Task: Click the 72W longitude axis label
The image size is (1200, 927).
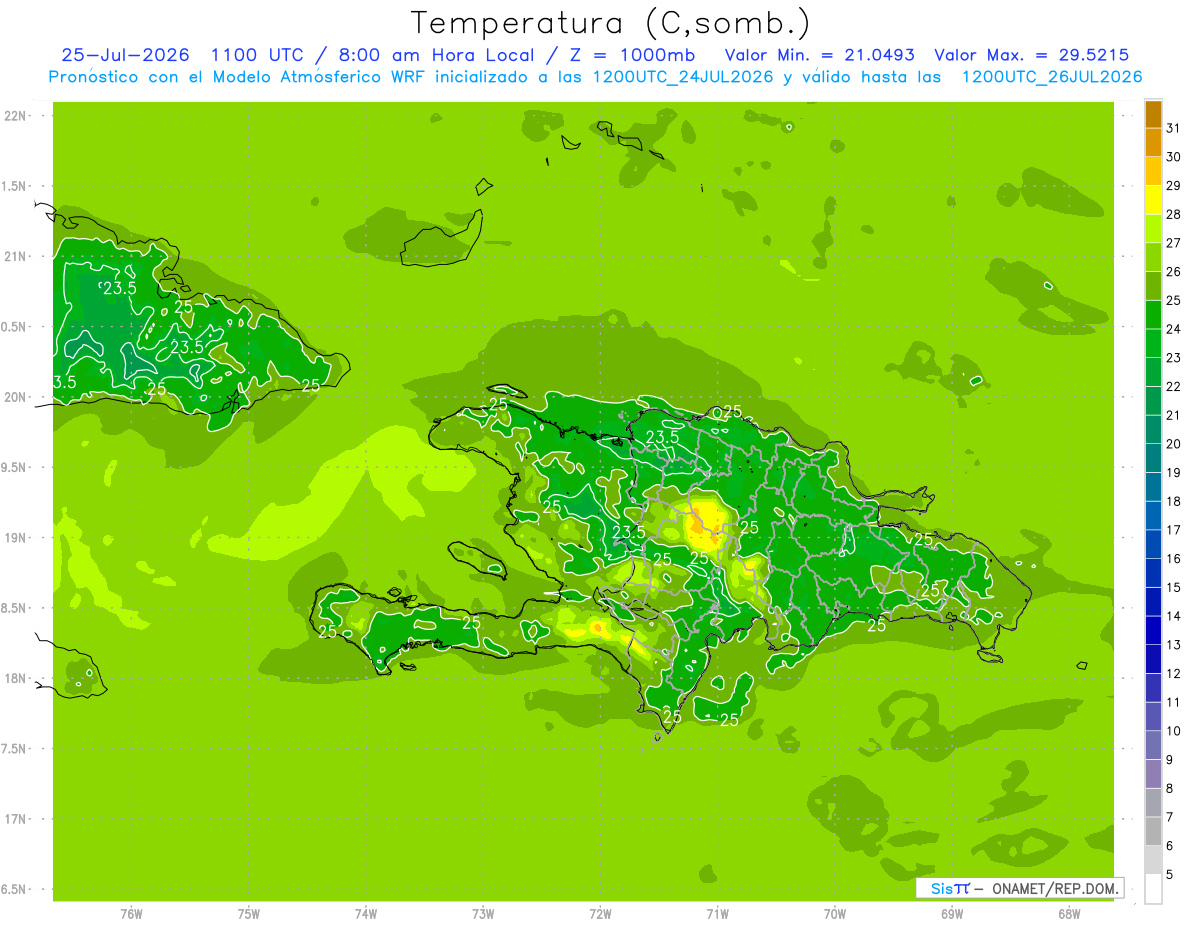Action: 600,914
